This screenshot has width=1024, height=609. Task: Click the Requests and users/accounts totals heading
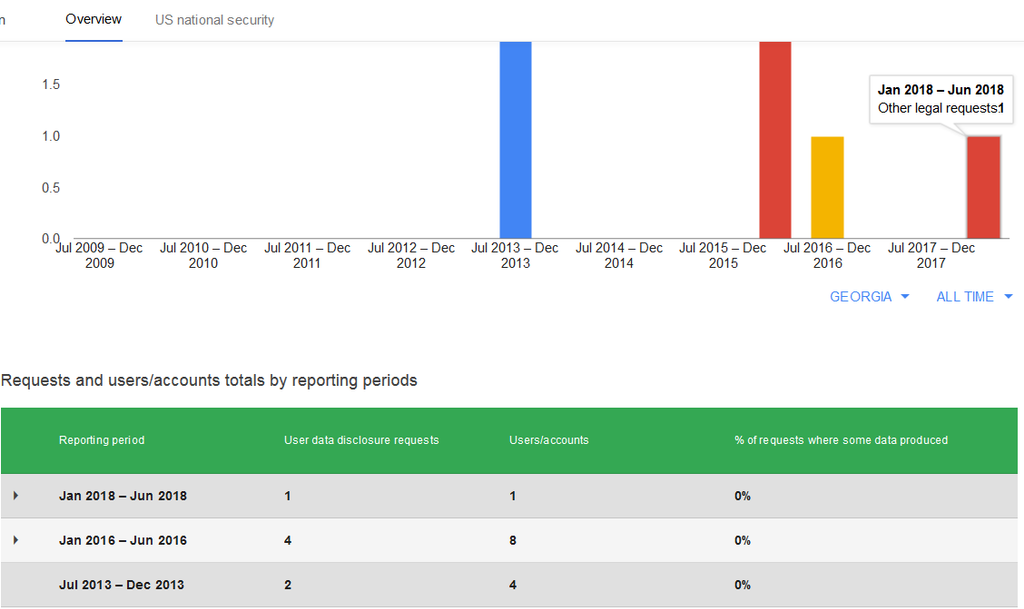[209, 381]
